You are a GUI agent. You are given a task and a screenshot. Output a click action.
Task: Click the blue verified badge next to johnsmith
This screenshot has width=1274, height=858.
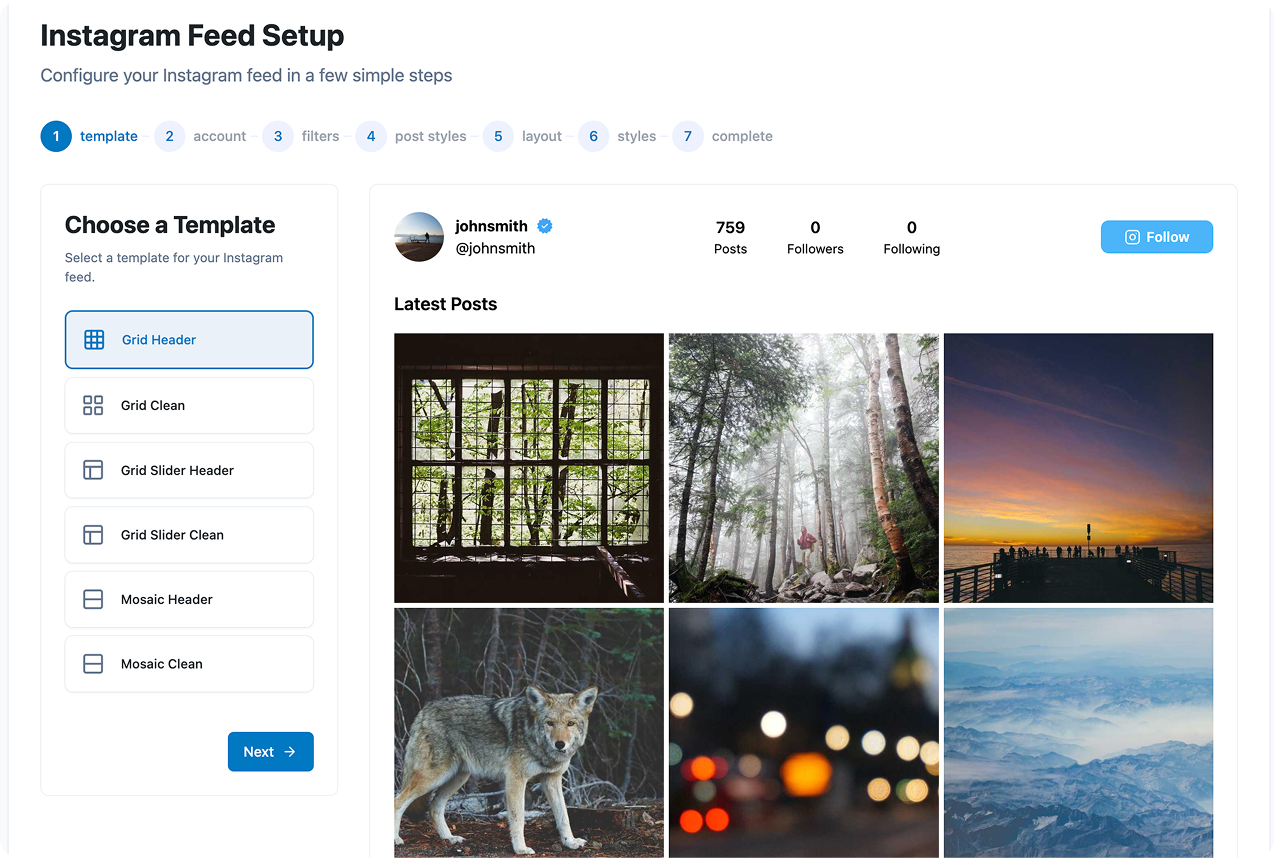[x=545, y=226]
